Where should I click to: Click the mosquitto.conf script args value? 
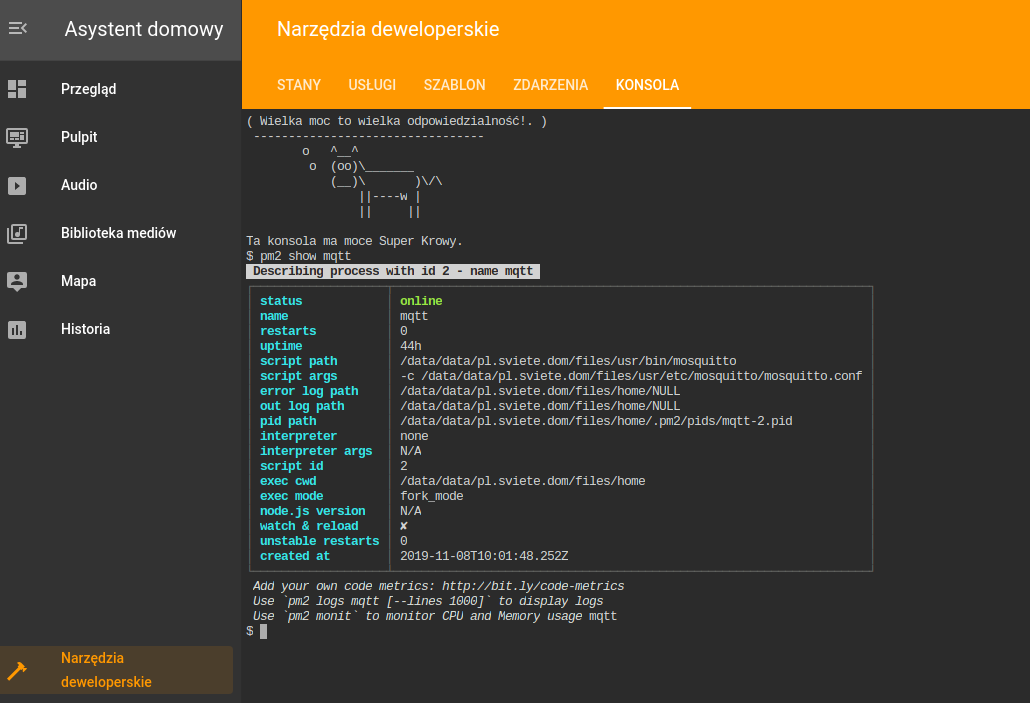coord(631,376)
